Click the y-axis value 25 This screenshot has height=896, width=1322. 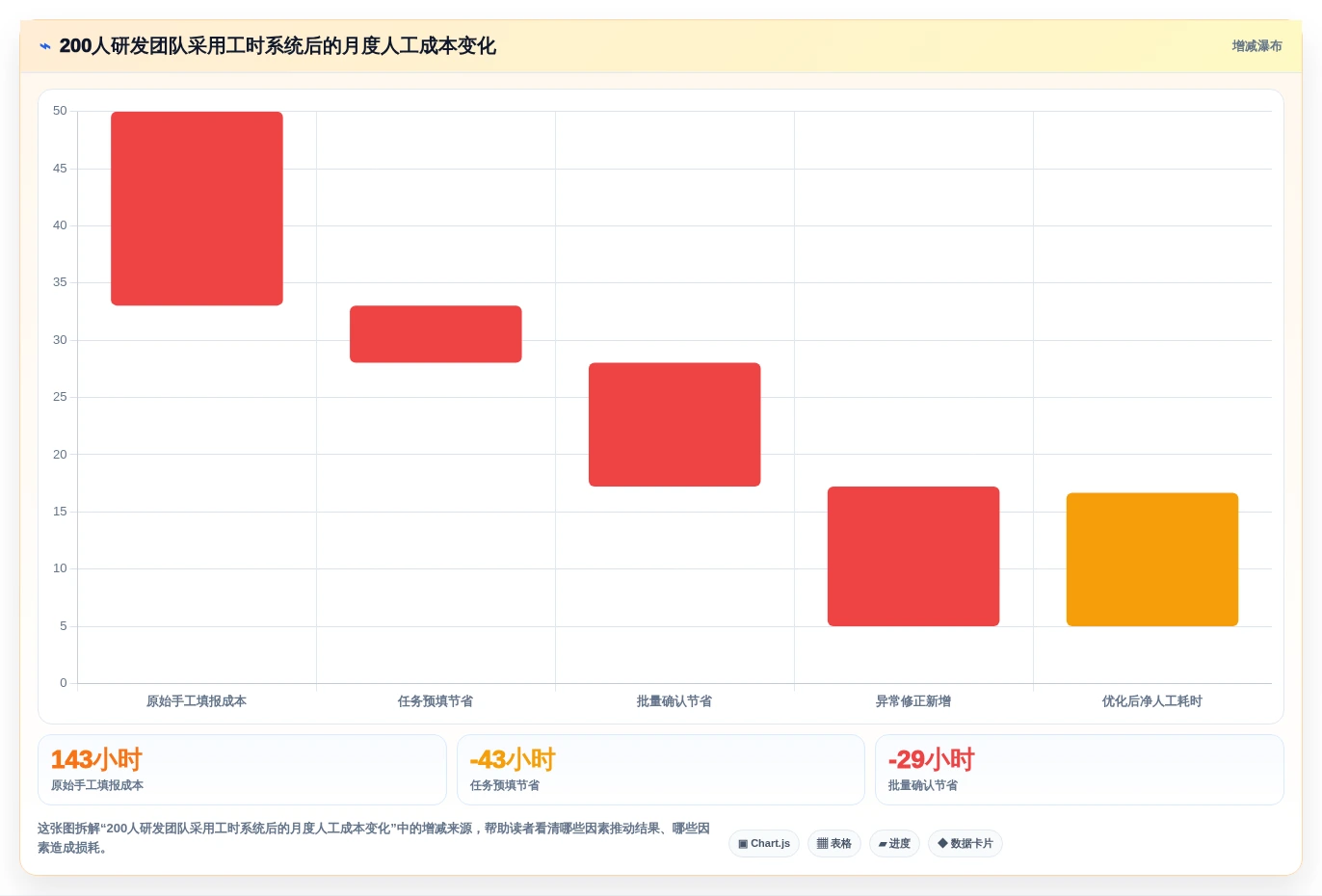[x=60, y=397]
